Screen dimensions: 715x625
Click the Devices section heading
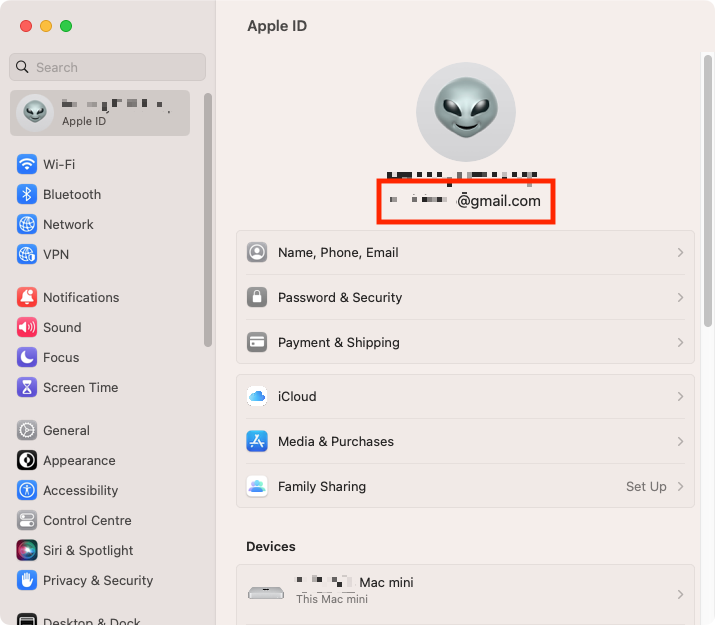pos(271,547)
